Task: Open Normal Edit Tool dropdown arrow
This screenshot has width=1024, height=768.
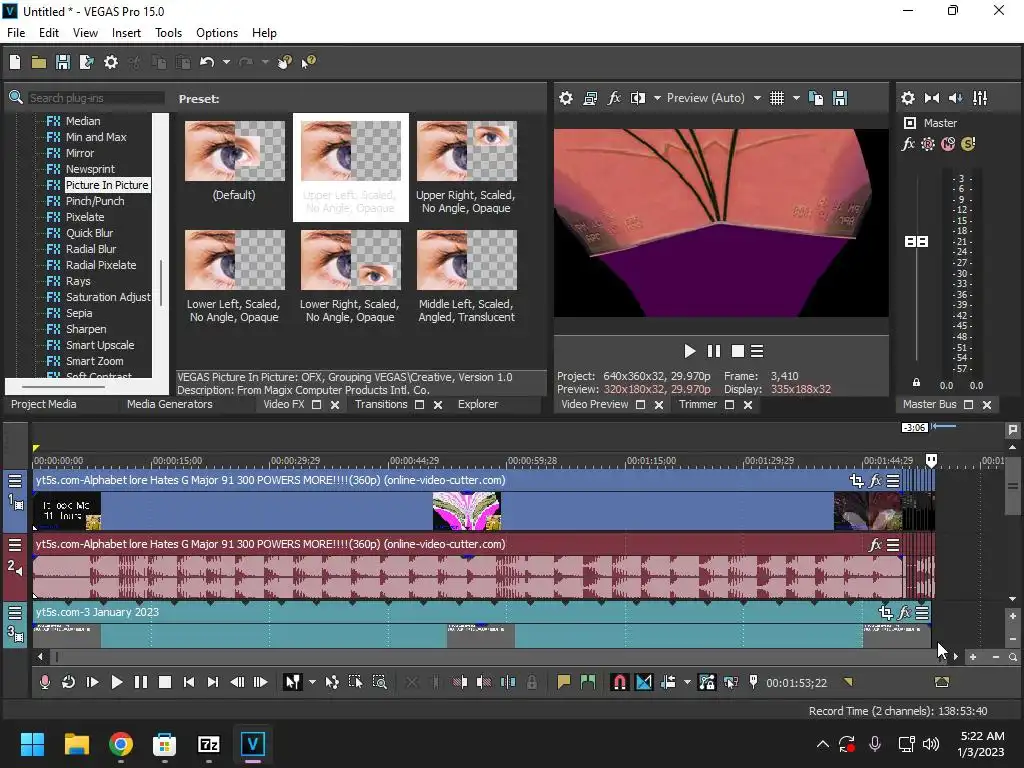Action: point(312,682)
